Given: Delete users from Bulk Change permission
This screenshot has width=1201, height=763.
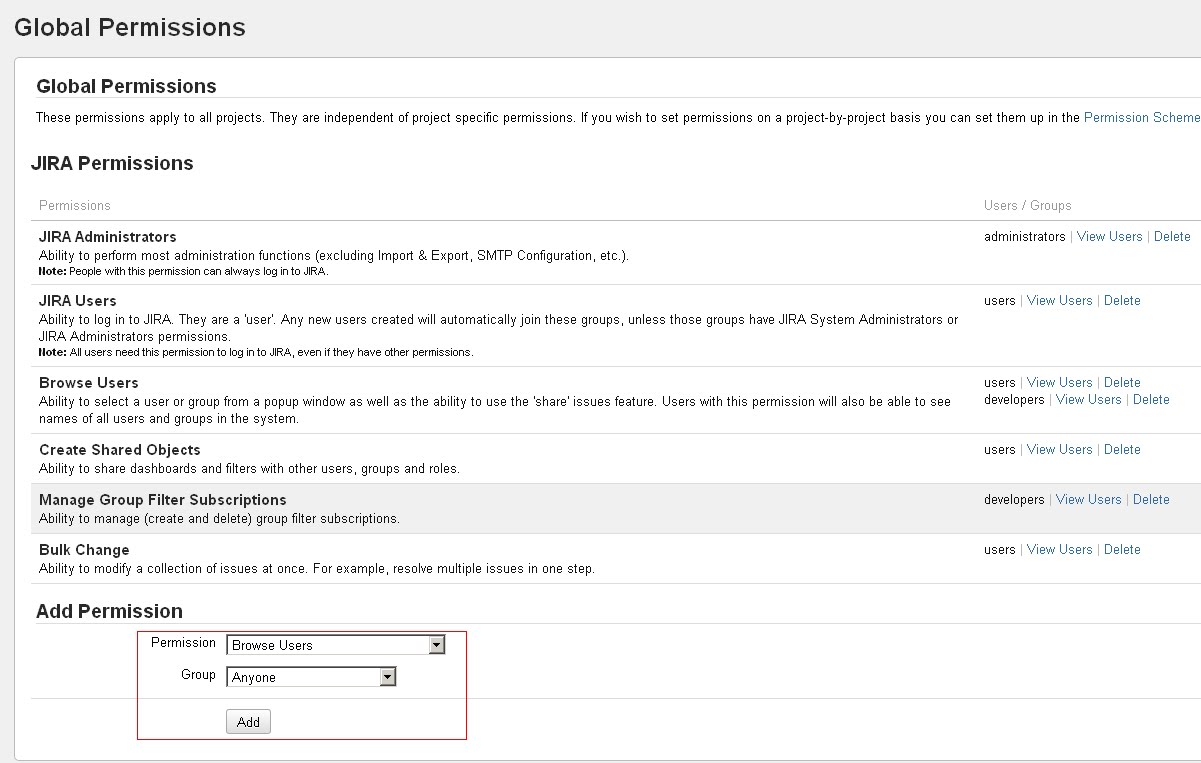Looking at the screenshot, I should [x=1122, y=550].
